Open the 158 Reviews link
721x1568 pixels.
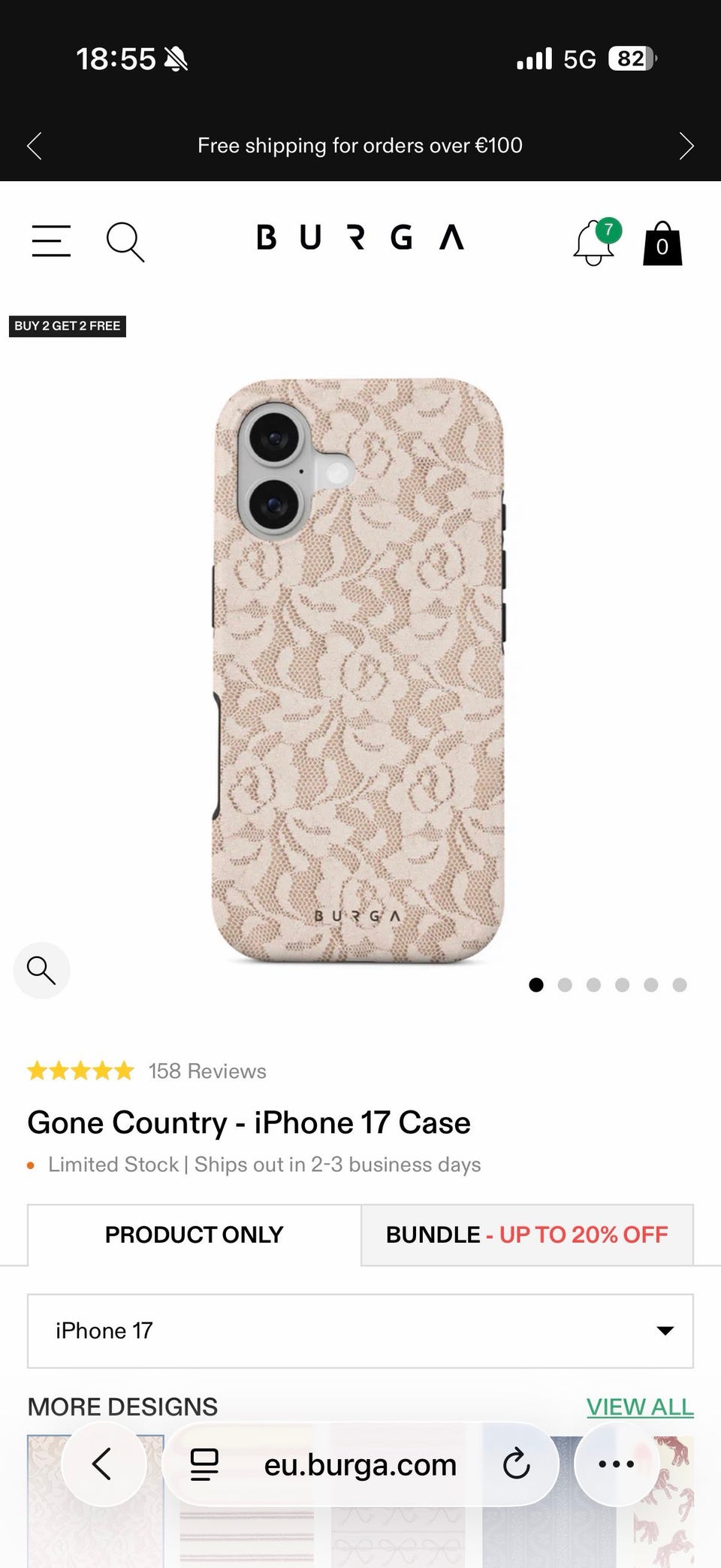click(x=207, y=1071)
